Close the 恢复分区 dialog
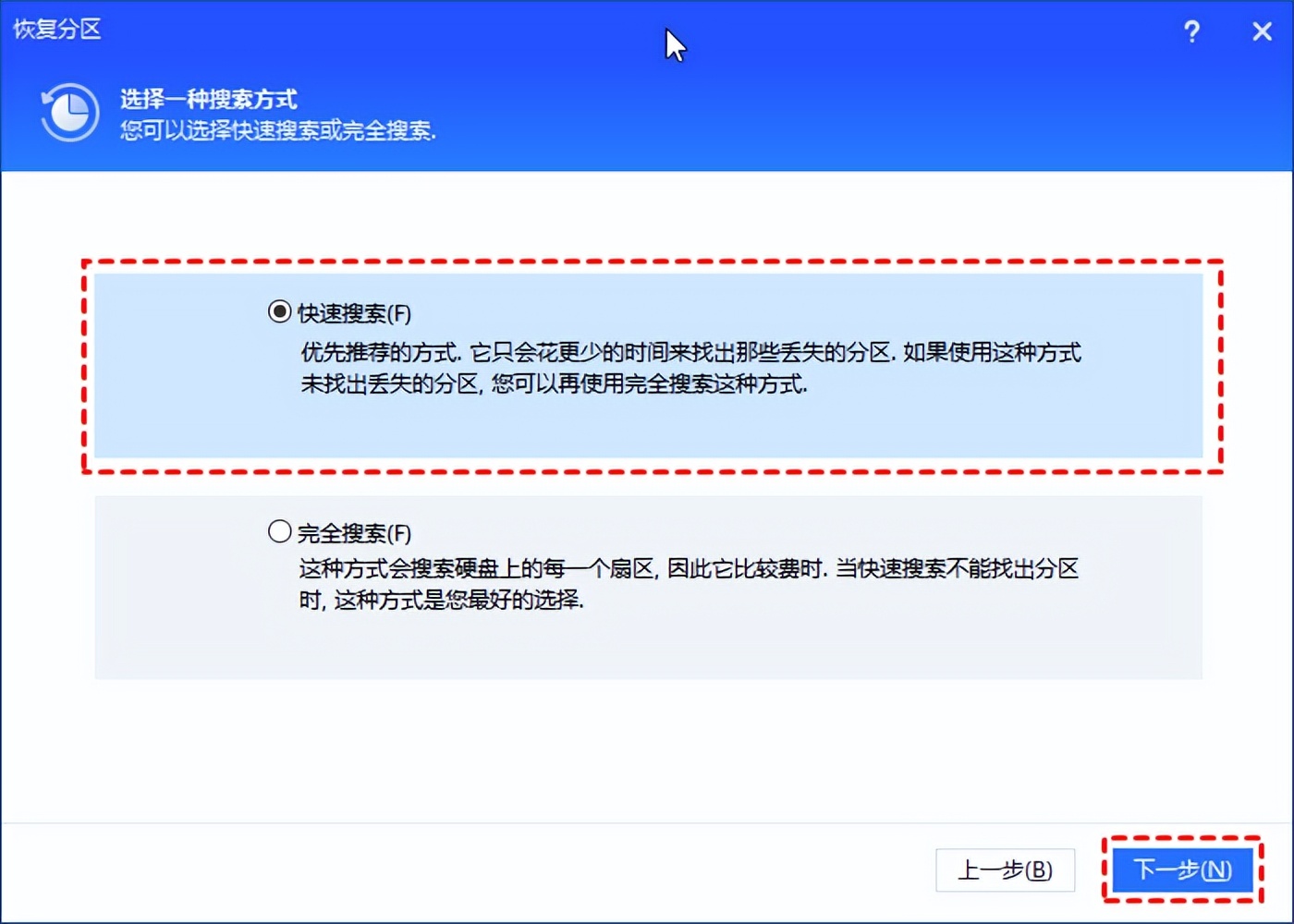Image resolution: width=1294 pixels, height=924 pixels. (x=1262, y=30)
